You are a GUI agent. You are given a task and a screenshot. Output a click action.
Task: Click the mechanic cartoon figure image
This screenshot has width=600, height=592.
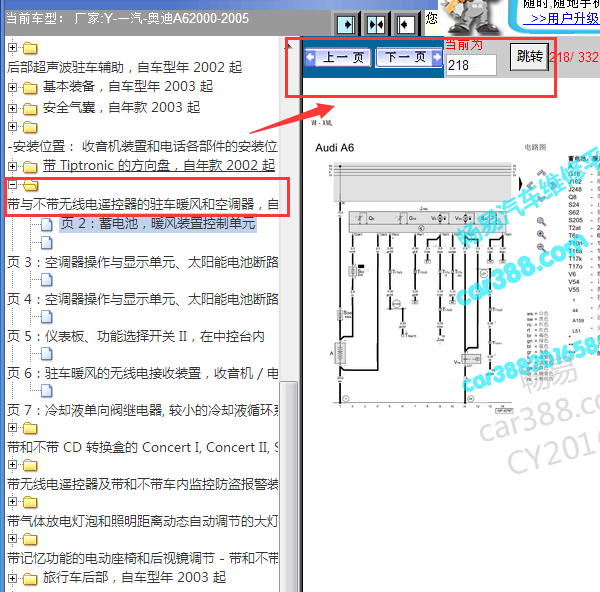tap(471, 17)
